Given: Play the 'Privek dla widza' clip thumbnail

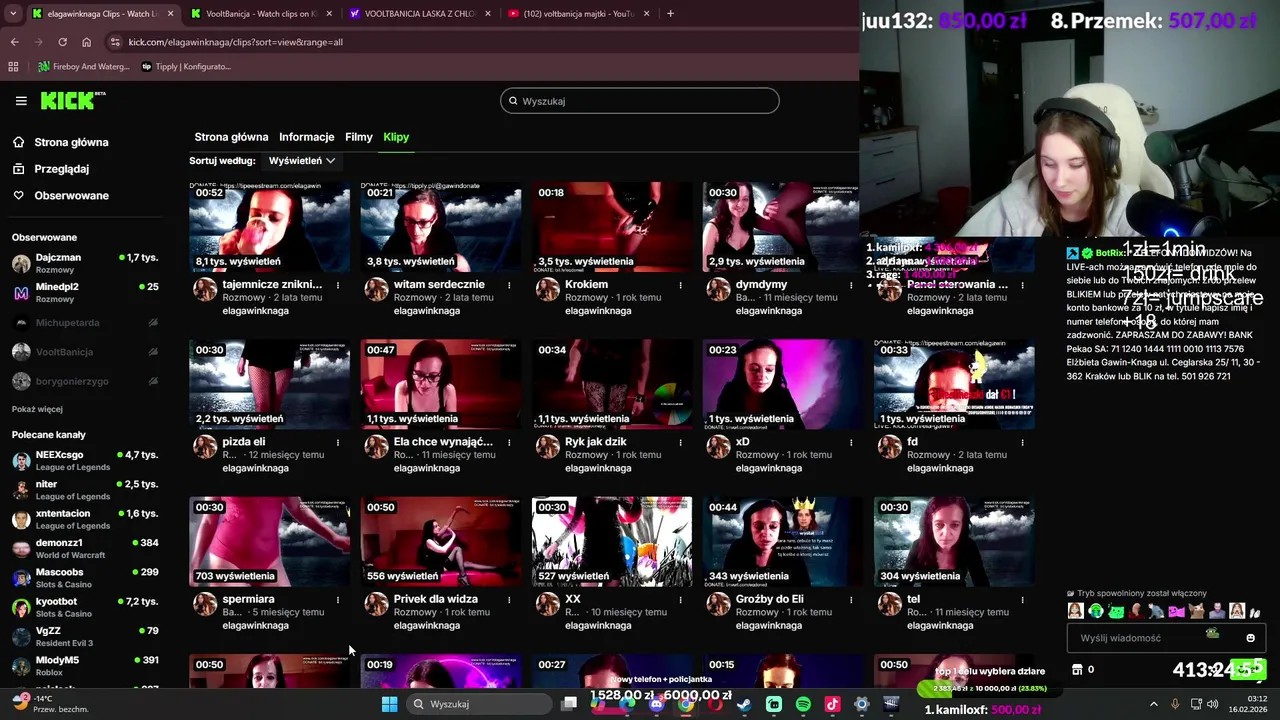Looking at the screenshot, I should click(x=441, y=541).
